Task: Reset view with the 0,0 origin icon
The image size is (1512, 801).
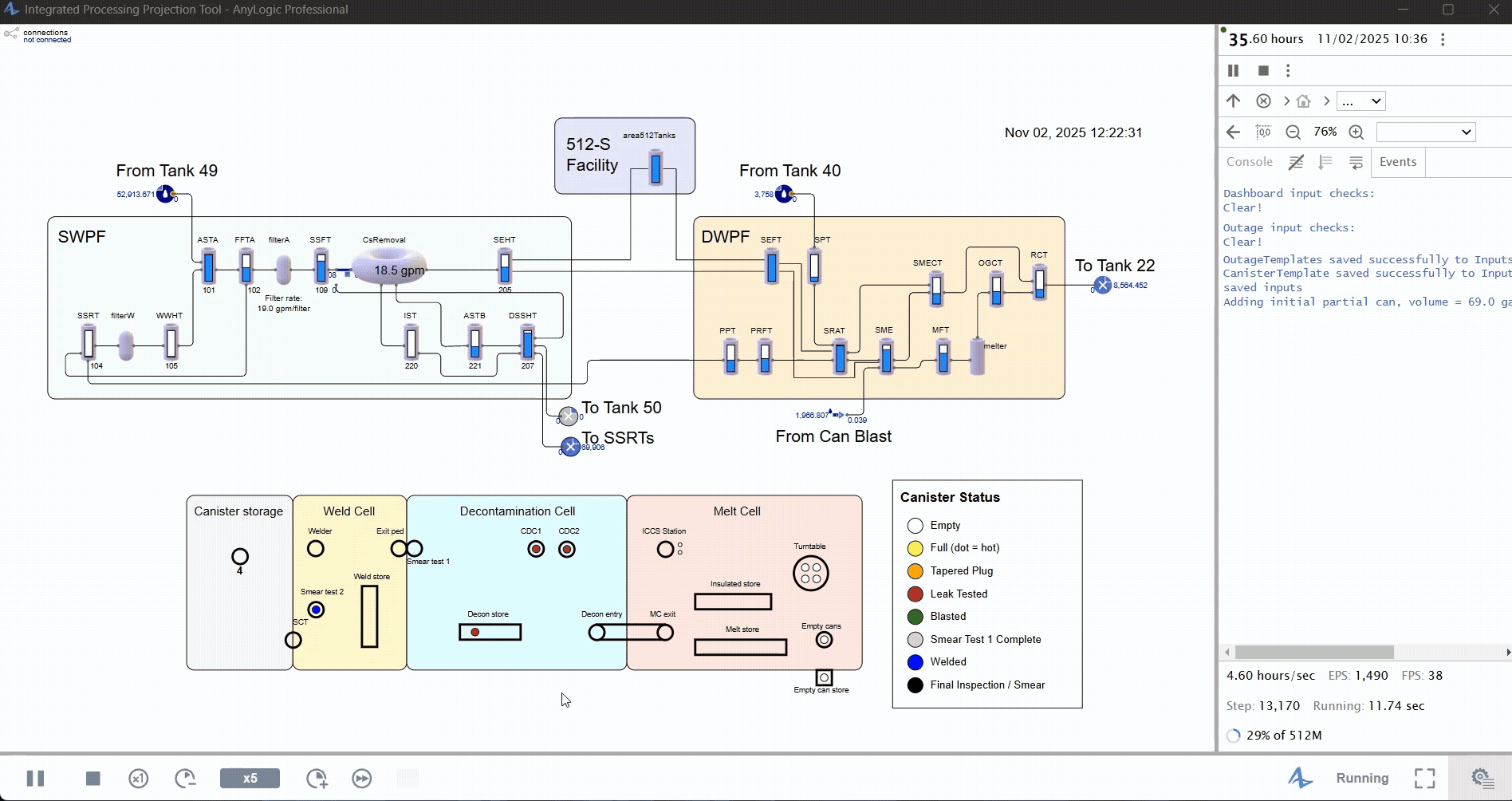Action: click(x=1263, y=132)
